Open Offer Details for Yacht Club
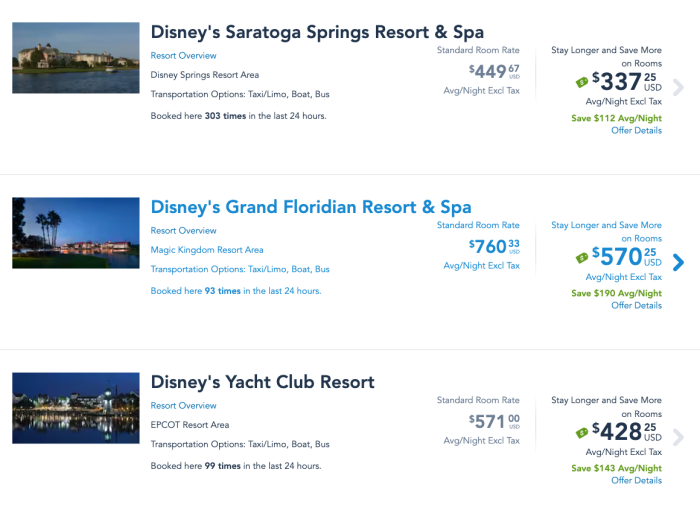This screenshot has width=700, height=522. pos(636,481)
